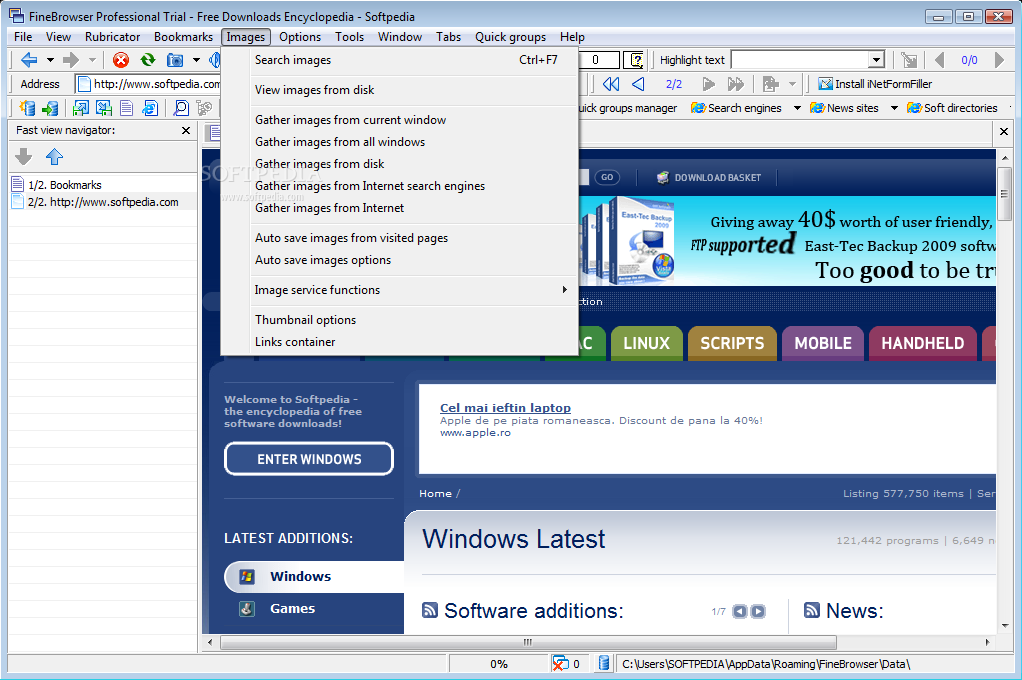The height and width of the screenshot is (680, 1022).
Task: Choose Search images from the Images menu
Action: (400, 60)
